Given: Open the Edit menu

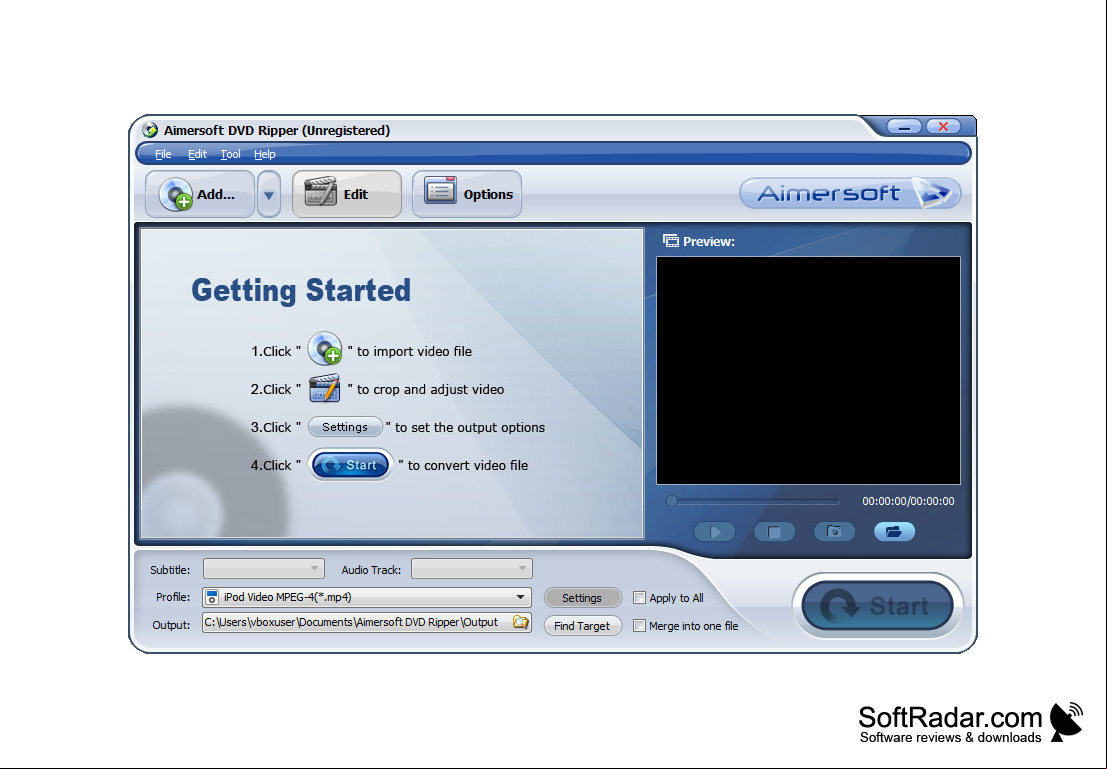Looking at the screenshot, I should pyautogui.click(x=197, y=154).
